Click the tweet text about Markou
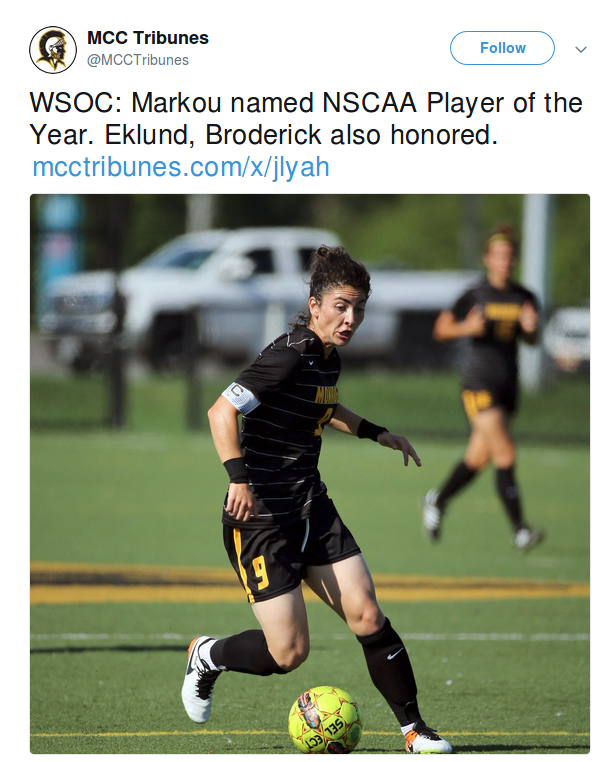Image resolution: width=602 pixels, height=762 pixels. click(x=306, y=119)
